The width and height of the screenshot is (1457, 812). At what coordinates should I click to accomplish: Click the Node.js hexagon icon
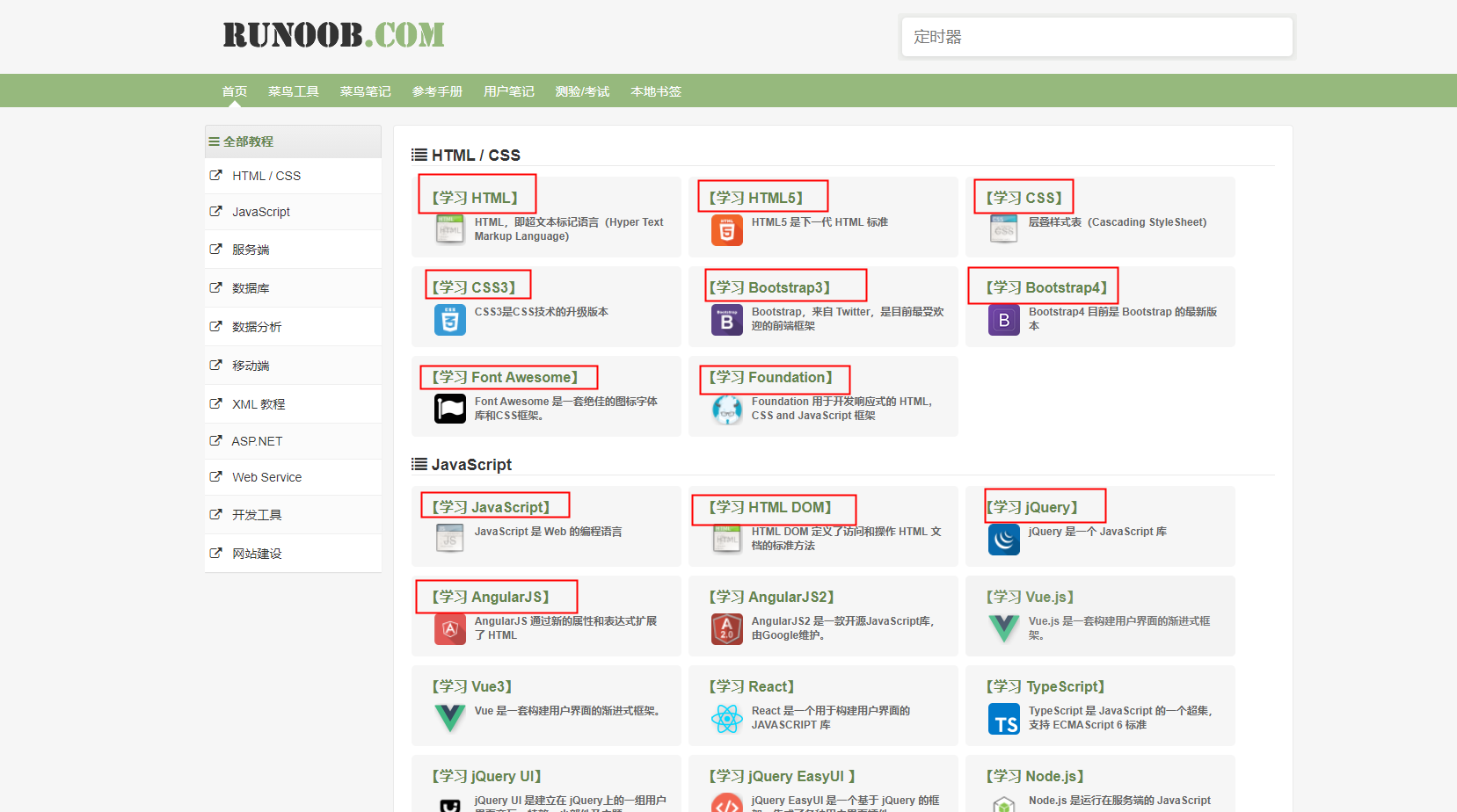1003,802
